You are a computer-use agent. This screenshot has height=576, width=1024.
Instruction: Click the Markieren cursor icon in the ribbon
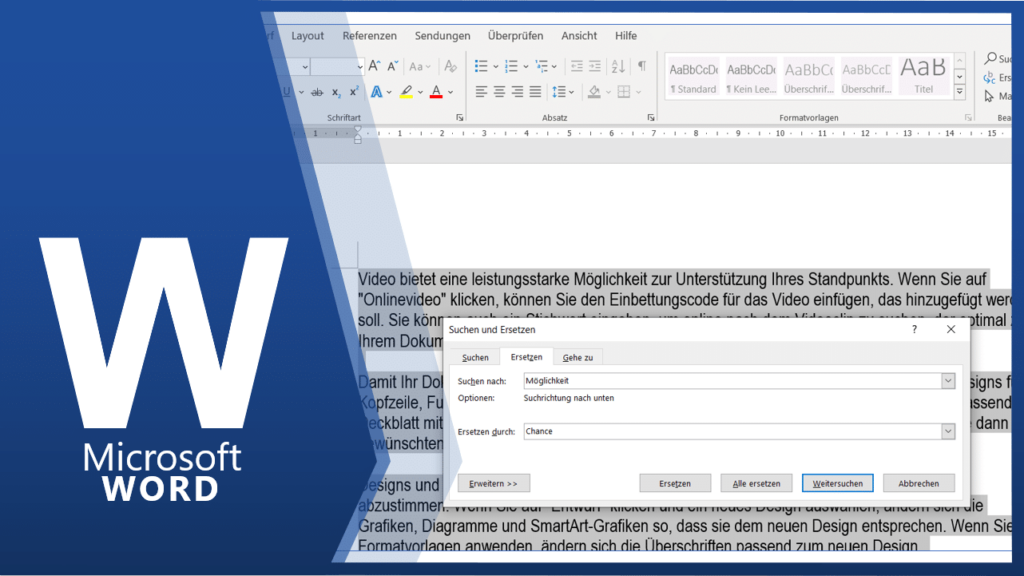click(989, 96)
